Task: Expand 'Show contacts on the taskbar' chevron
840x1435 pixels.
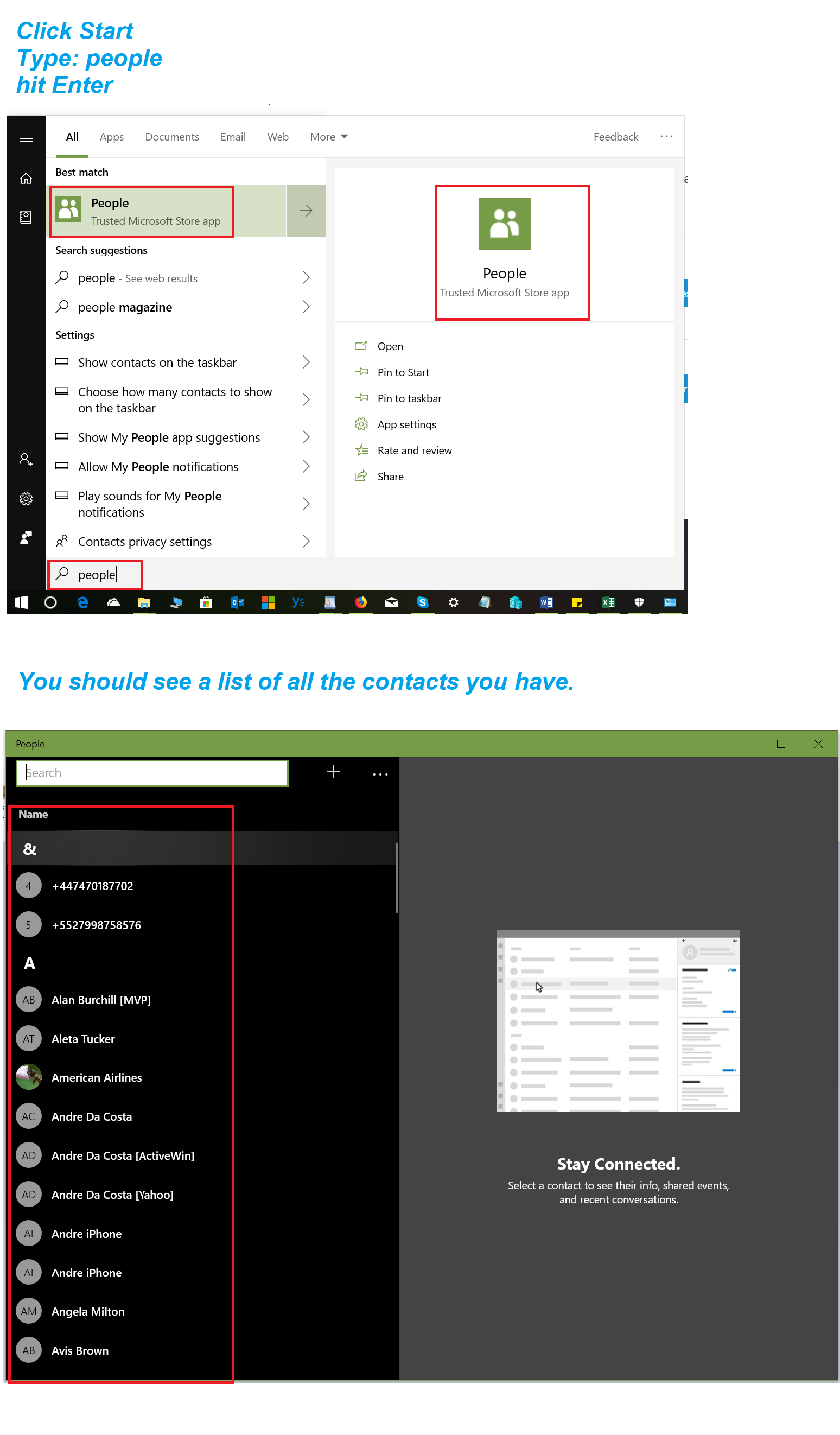Action: (x=306, y=362)
